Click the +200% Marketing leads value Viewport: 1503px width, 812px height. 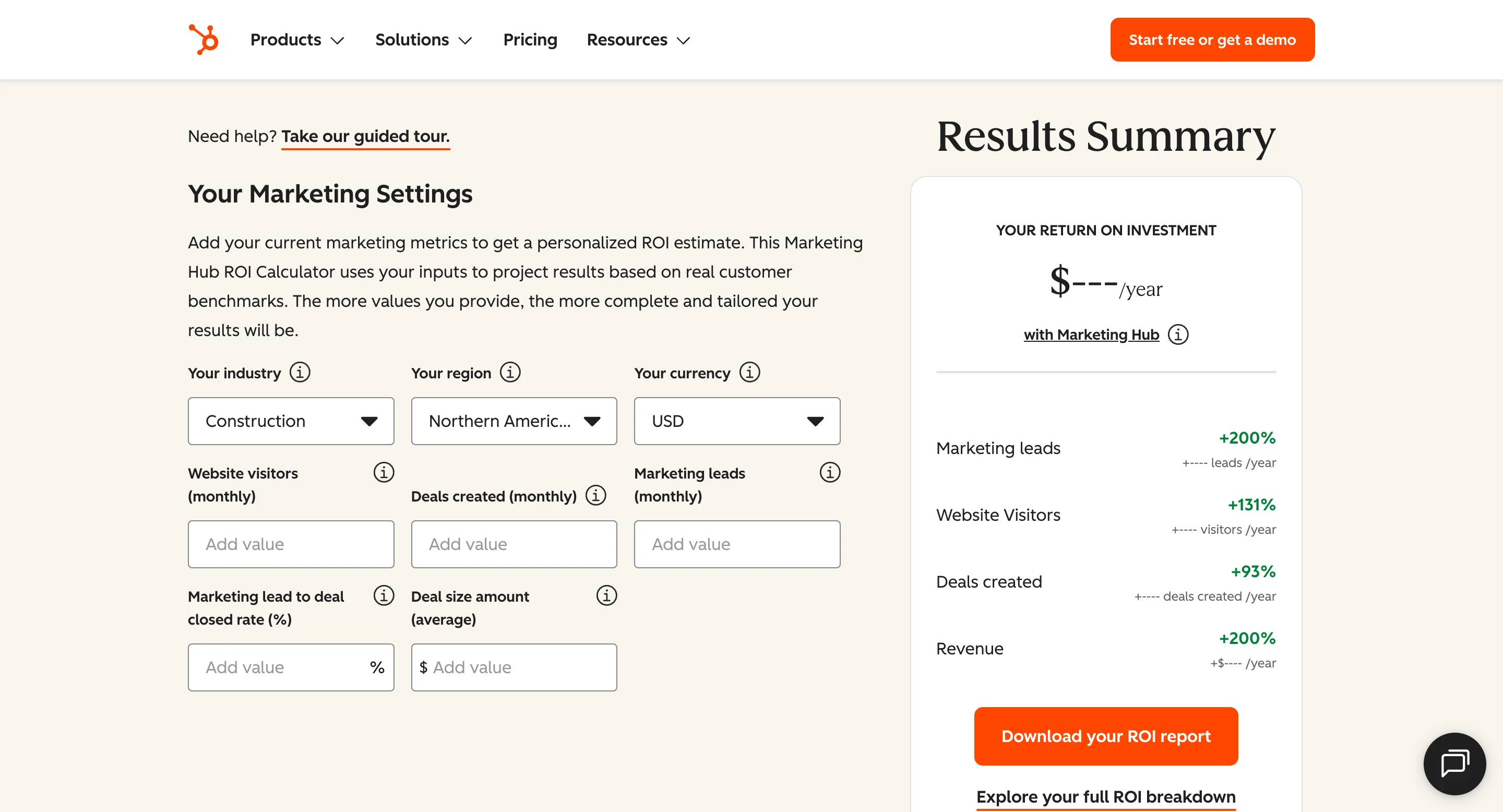pos(1246,437)
